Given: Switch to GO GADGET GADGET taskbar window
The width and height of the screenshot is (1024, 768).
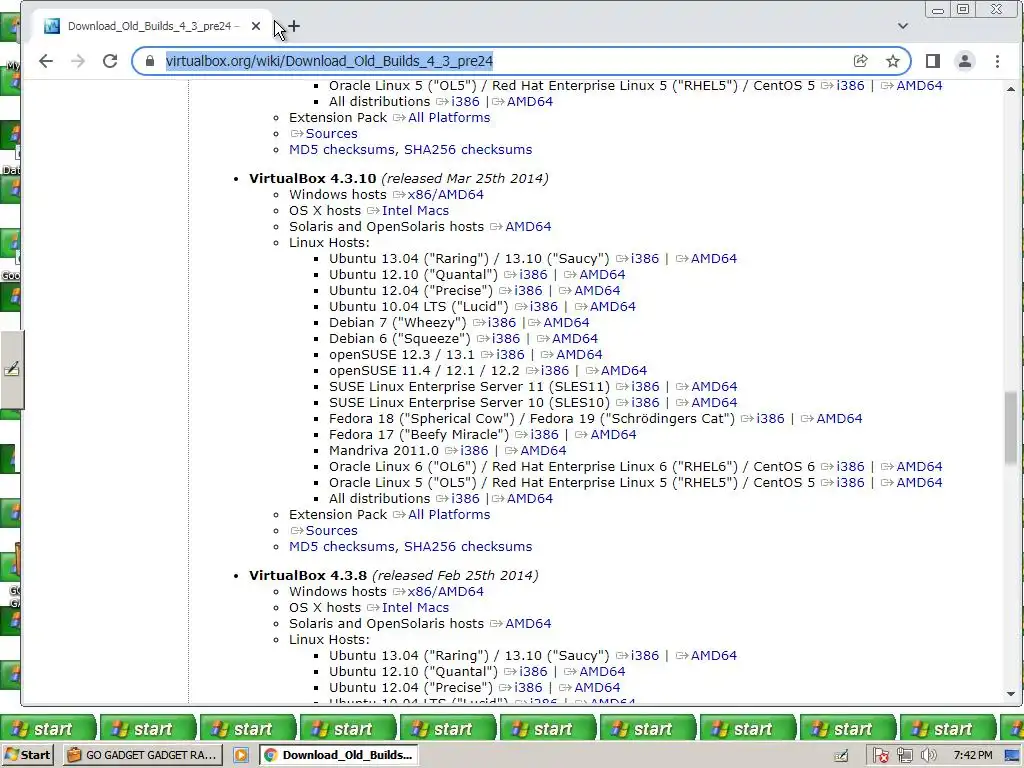Looking at the screenshot, I should coord(143,755).
